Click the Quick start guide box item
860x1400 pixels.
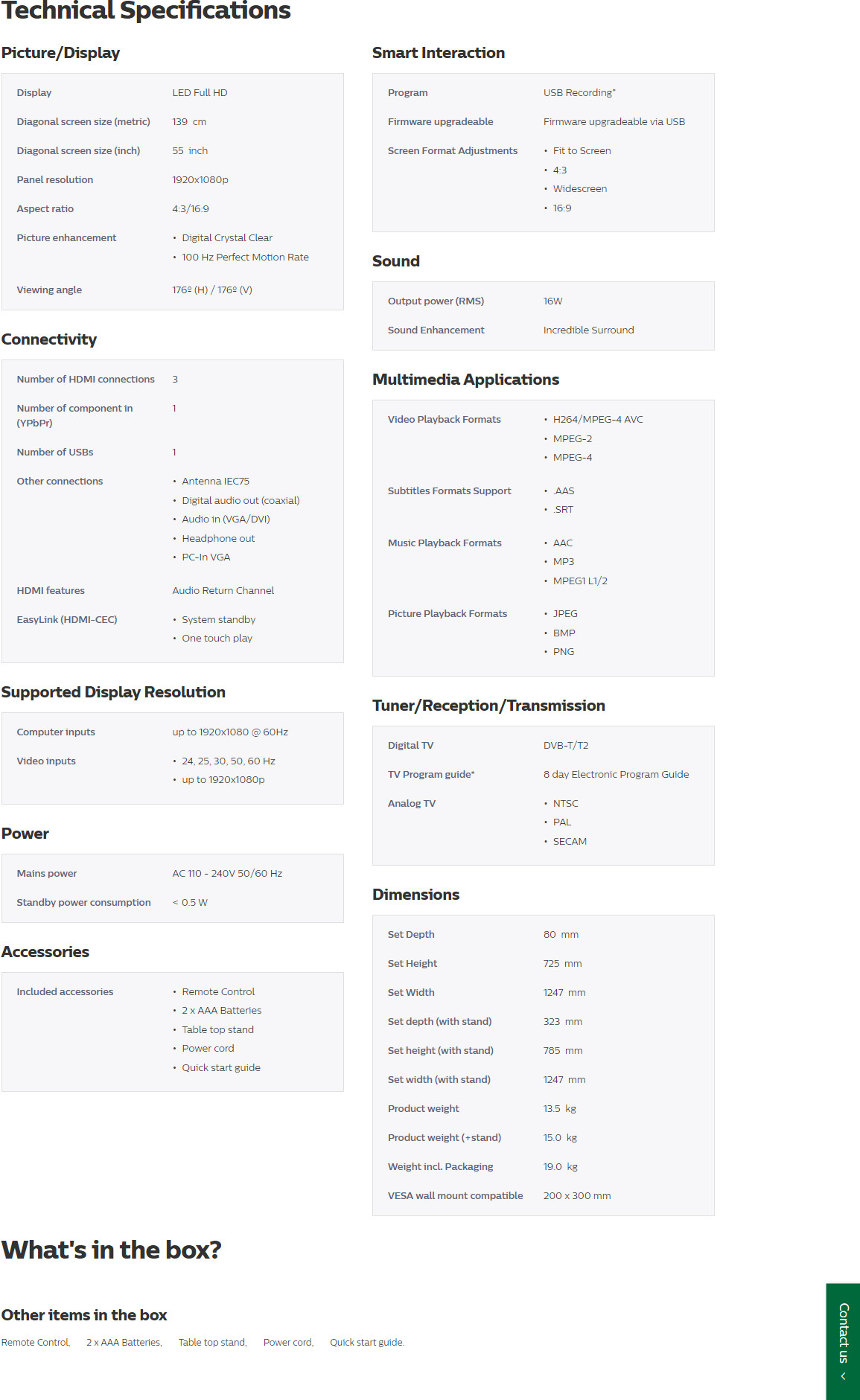tap(366, 1343)
